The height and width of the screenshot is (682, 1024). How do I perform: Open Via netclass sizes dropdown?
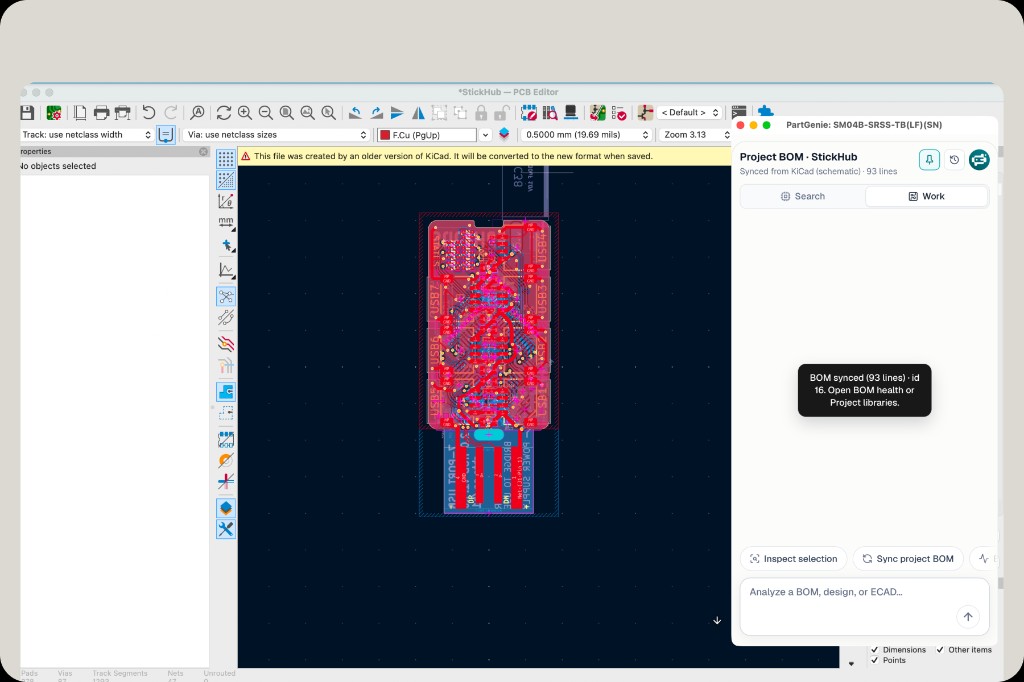276,135
